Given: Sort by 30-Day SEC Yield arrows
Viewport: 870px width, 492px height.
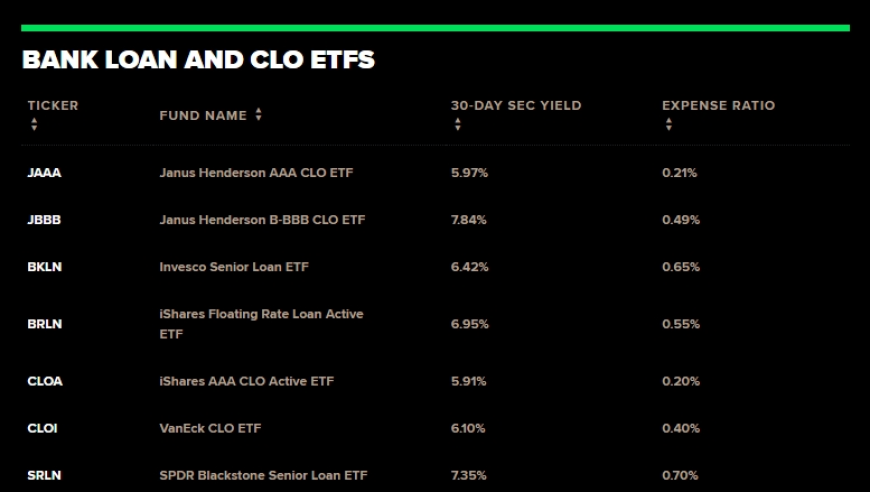Looking at the screenshot, I should 458,124.
